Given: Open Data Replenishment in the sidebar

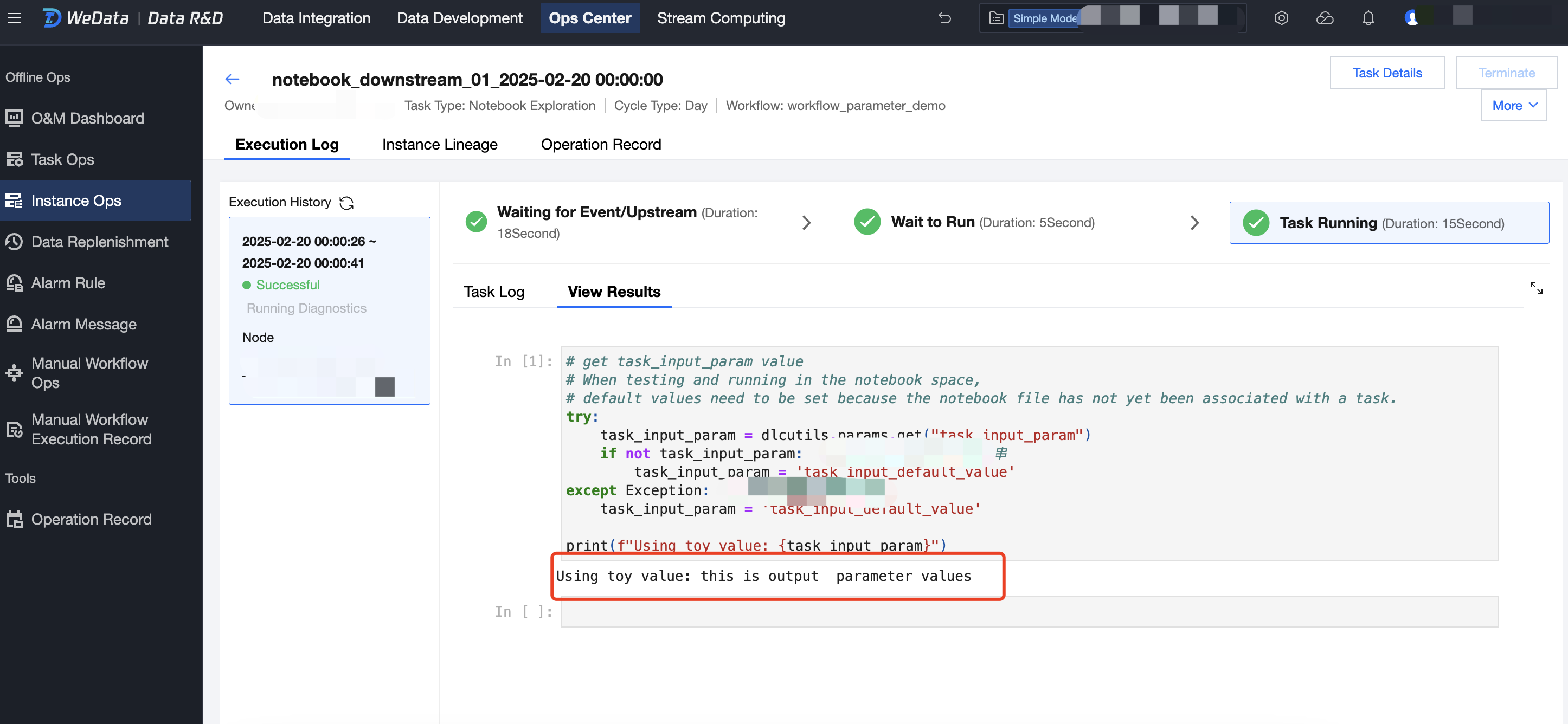Looking at the screenshot, I should click(x=99, y=242).
